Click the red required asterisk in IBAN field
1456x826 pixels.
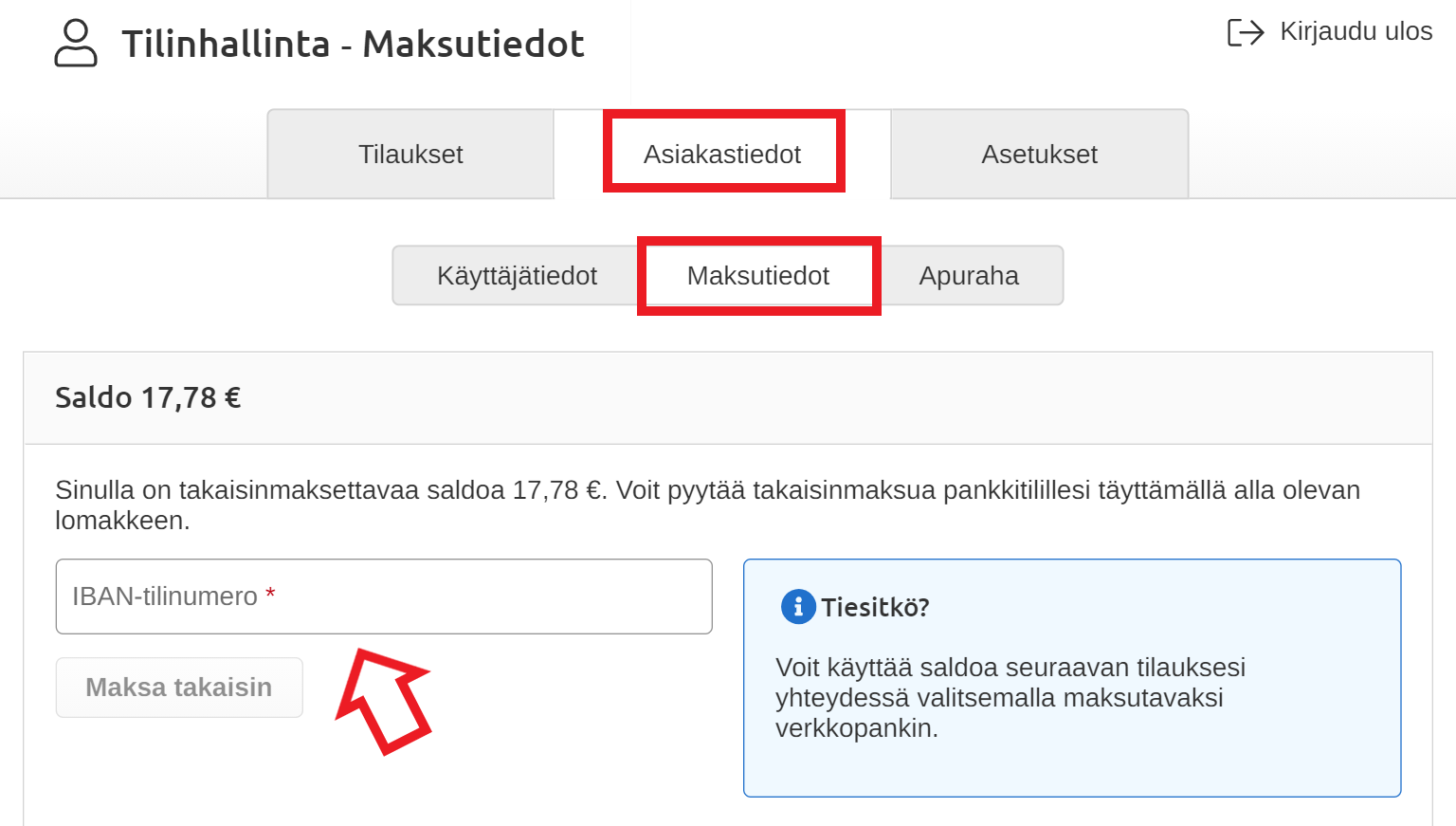pyautogui.click(x=270, y=595)
